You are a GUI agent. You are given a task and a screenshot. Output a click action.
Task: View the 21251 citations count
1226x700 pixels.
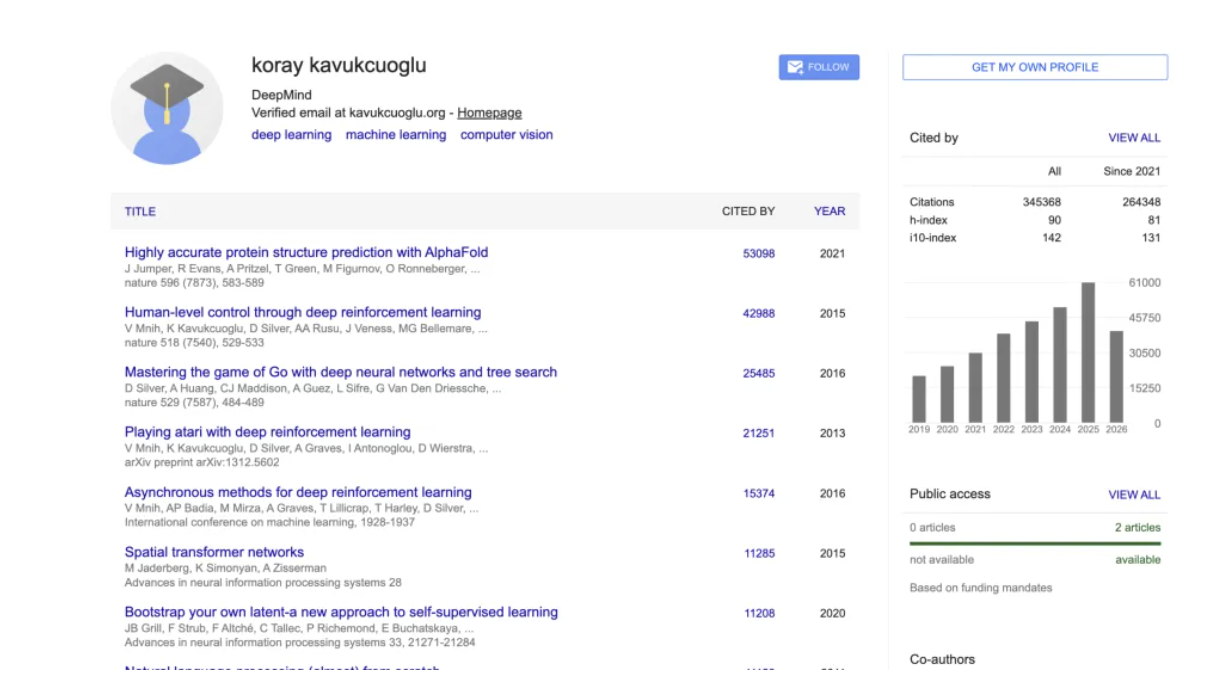point(759,434)
